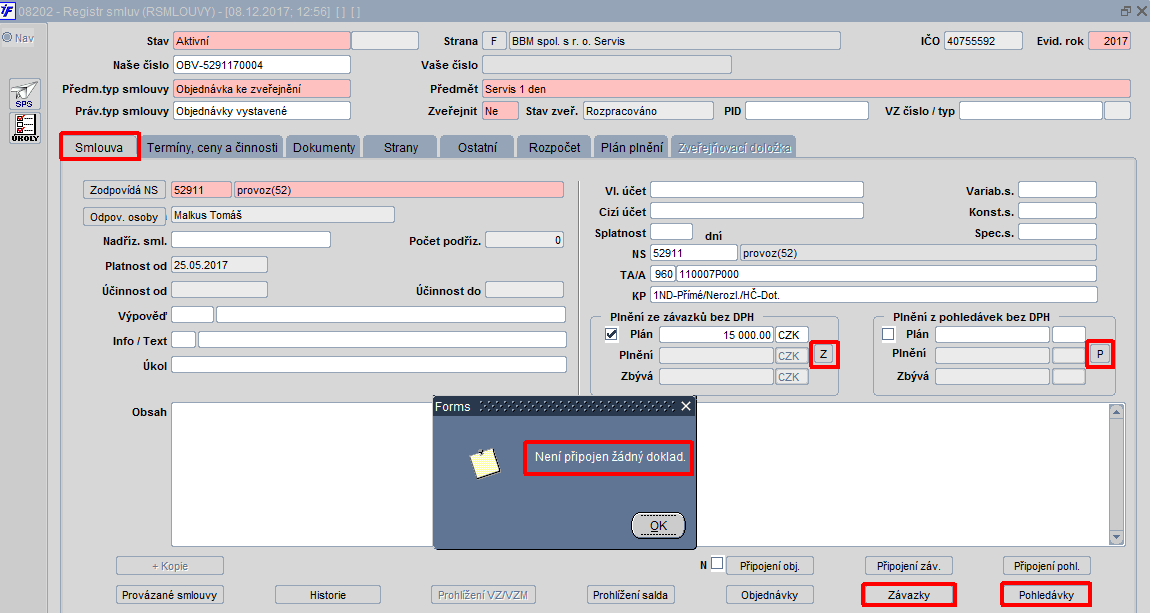Click the Vl. účet field

pos(756,190)
